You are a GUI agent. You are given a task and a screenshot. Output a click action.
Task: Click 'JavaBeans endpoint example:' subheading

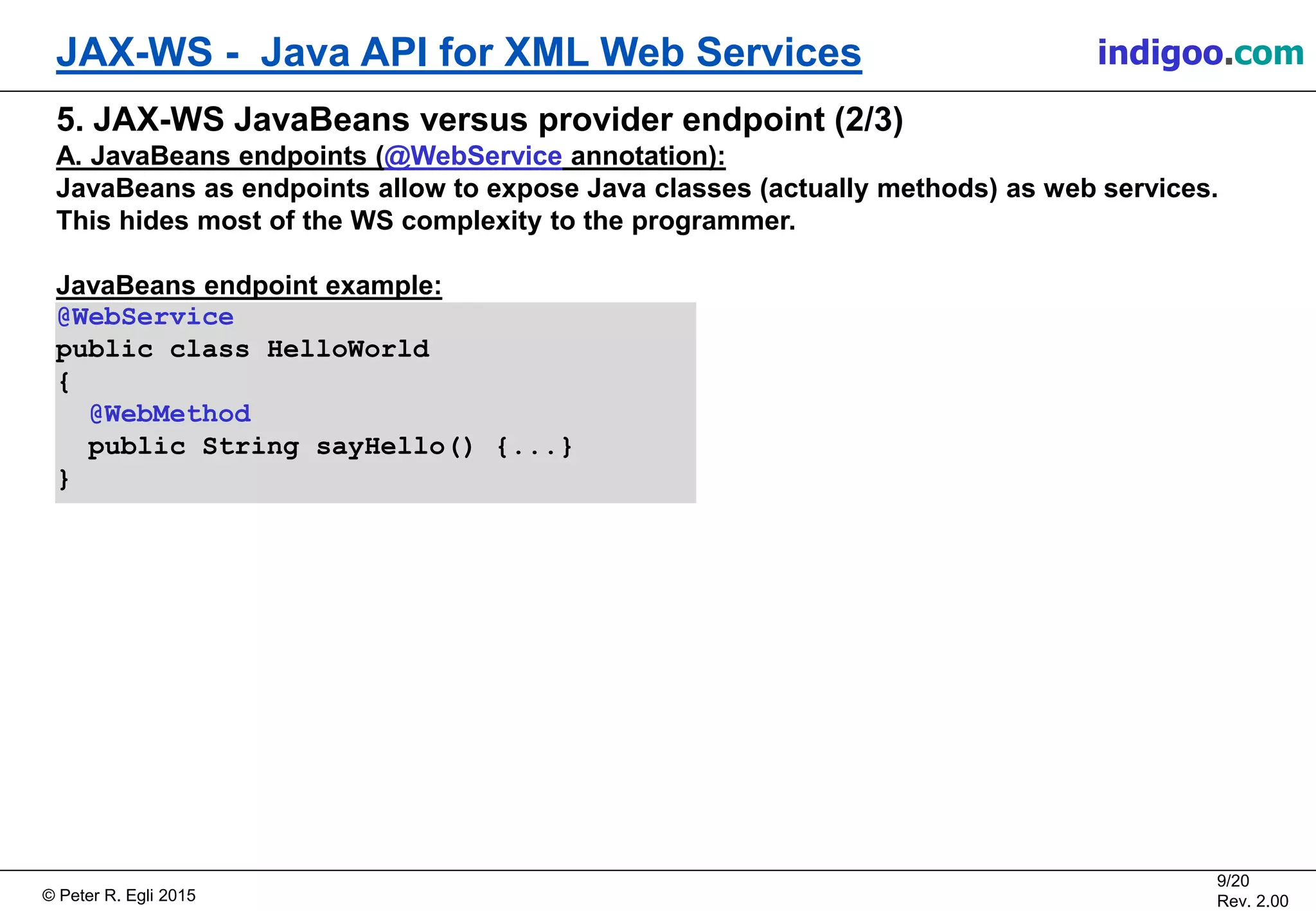point(249,285)
